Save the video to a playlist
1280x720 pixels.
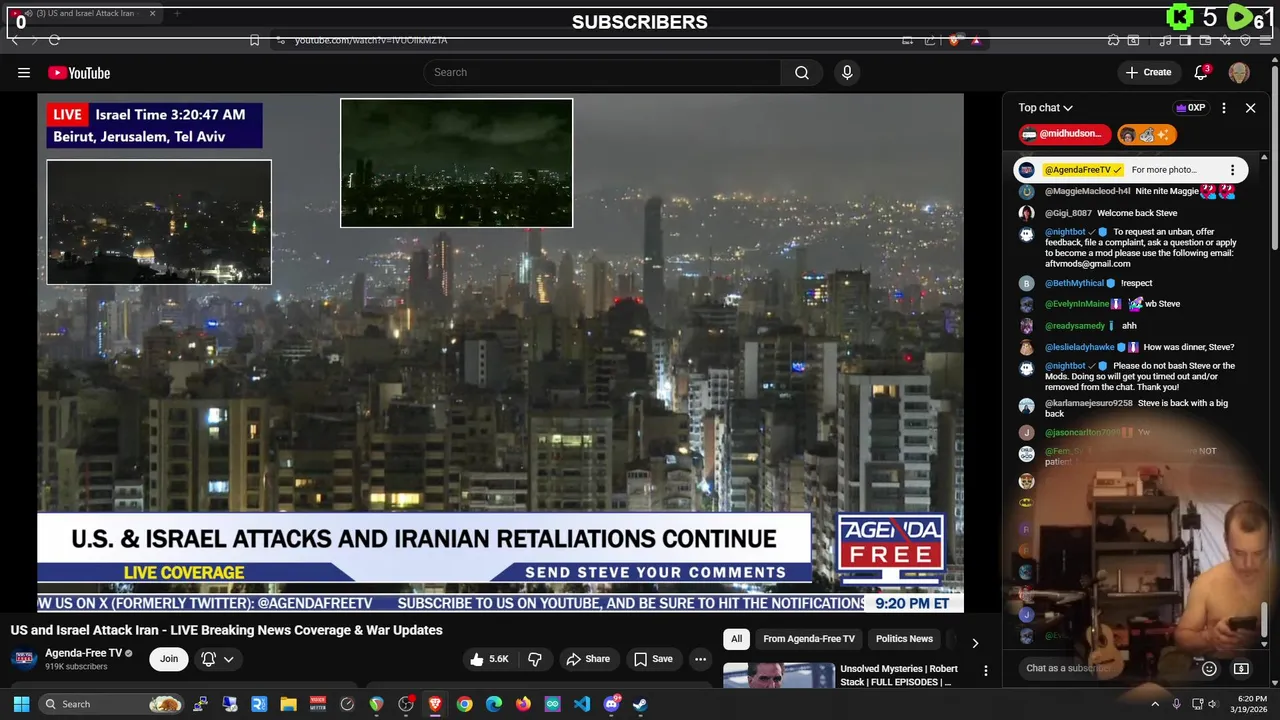coord(653,659)
